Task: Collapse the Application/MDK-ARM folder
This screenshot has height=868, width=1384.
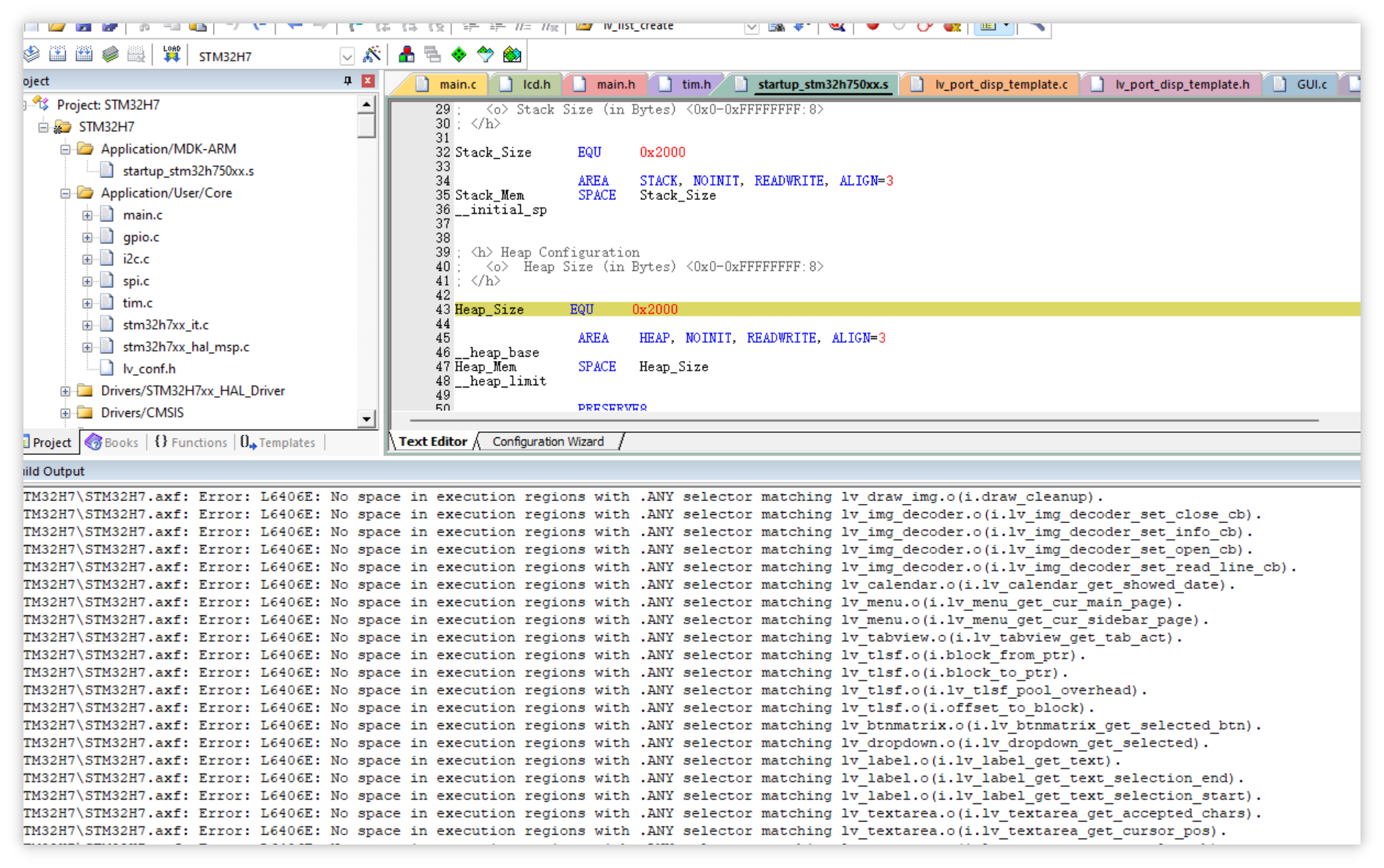Action: coord(65,149)
